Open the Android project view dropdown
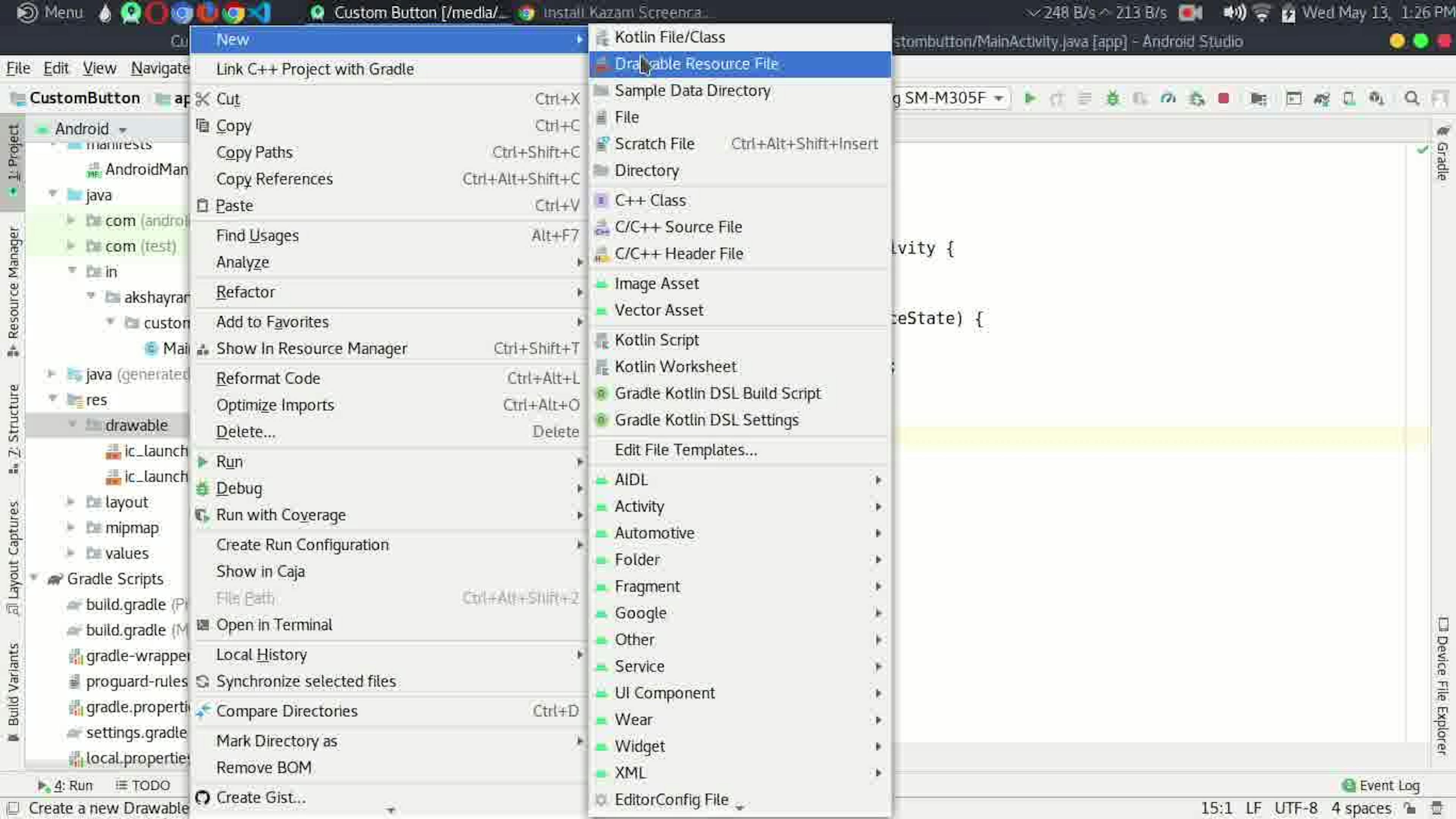The width and height of the screenshot is (1456, 819). tap(82, 129)
